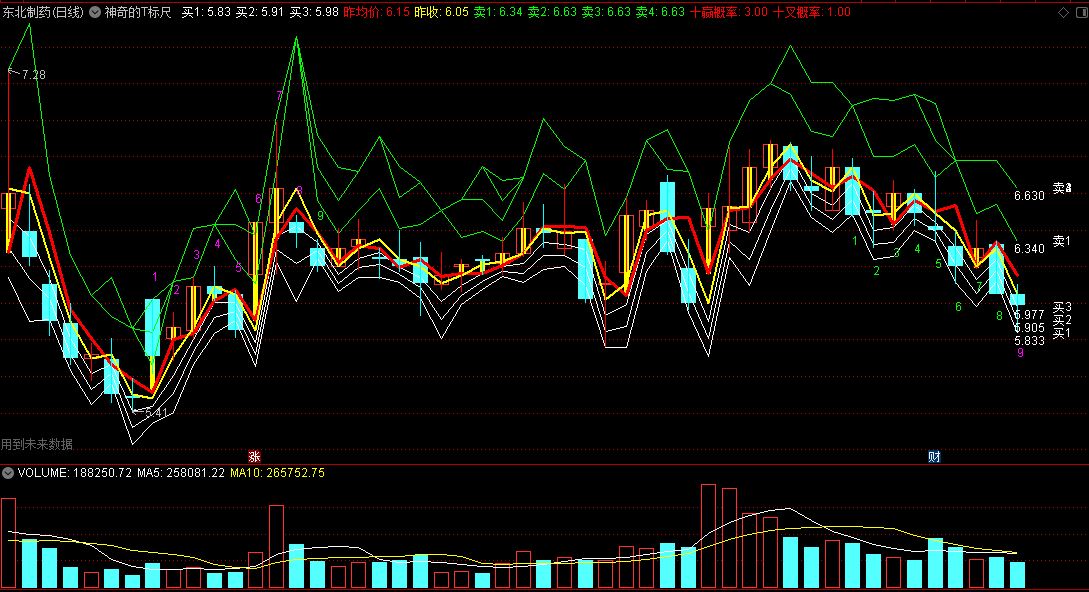Click the 十叉概率: 1.00 label

(812, 13)
